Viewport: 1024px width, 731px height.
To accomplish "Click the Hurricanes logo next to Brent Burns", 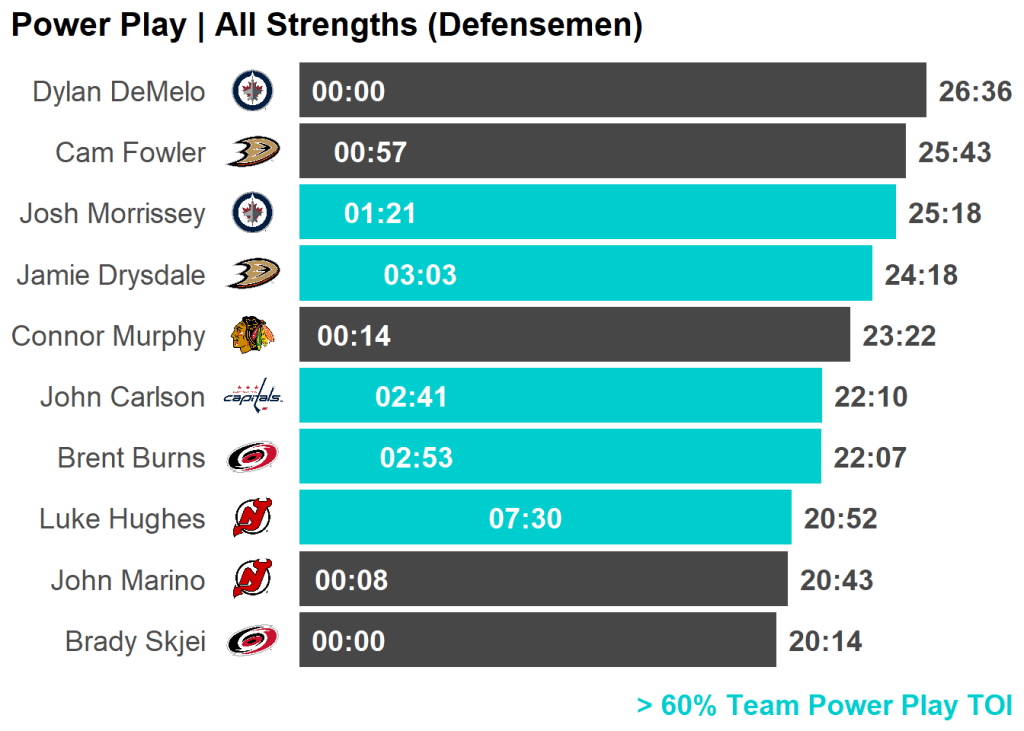I will (x=252, y=458).
